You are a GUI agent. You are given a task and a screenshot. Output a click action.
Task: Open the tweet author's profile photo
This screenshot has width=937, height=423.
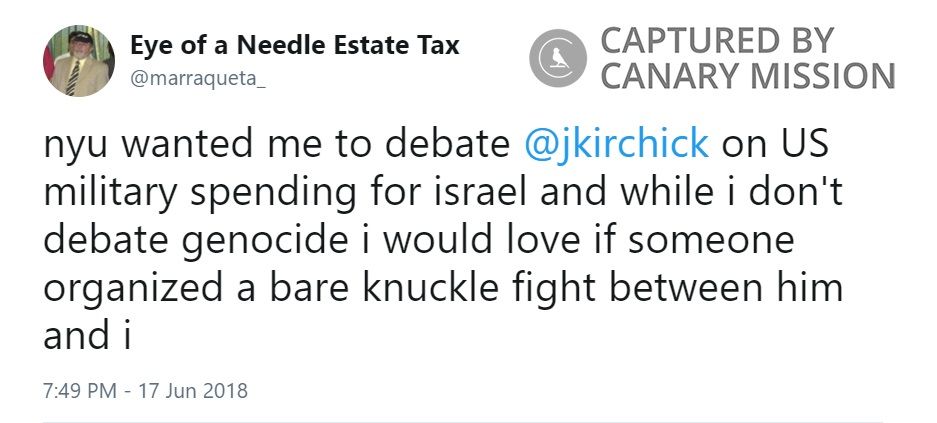78,61
